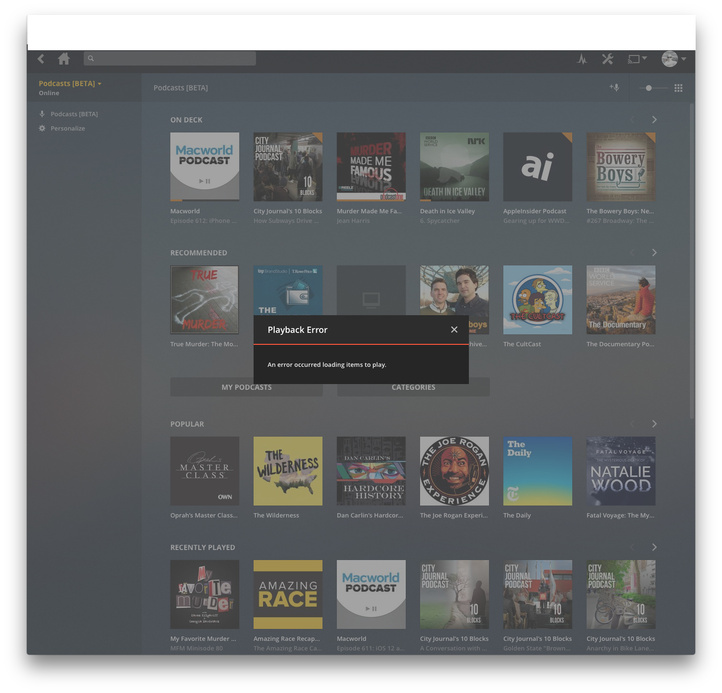Click the add podcast microphone icon
Image resolution: width=722 pixels, height=693 pixels.
click(614, 87)
